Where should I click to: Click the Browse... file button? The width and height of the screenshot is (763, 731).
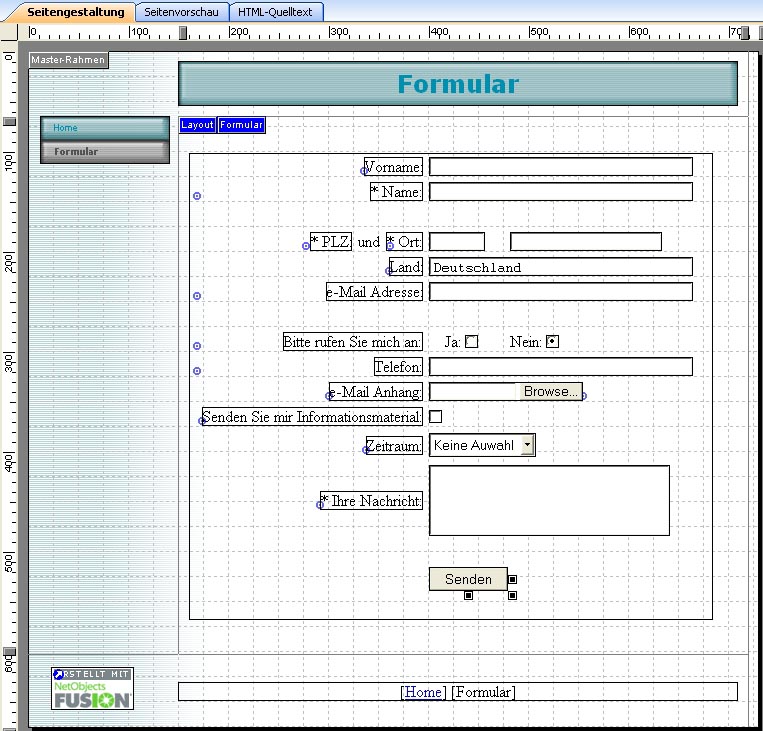(550, 392)
